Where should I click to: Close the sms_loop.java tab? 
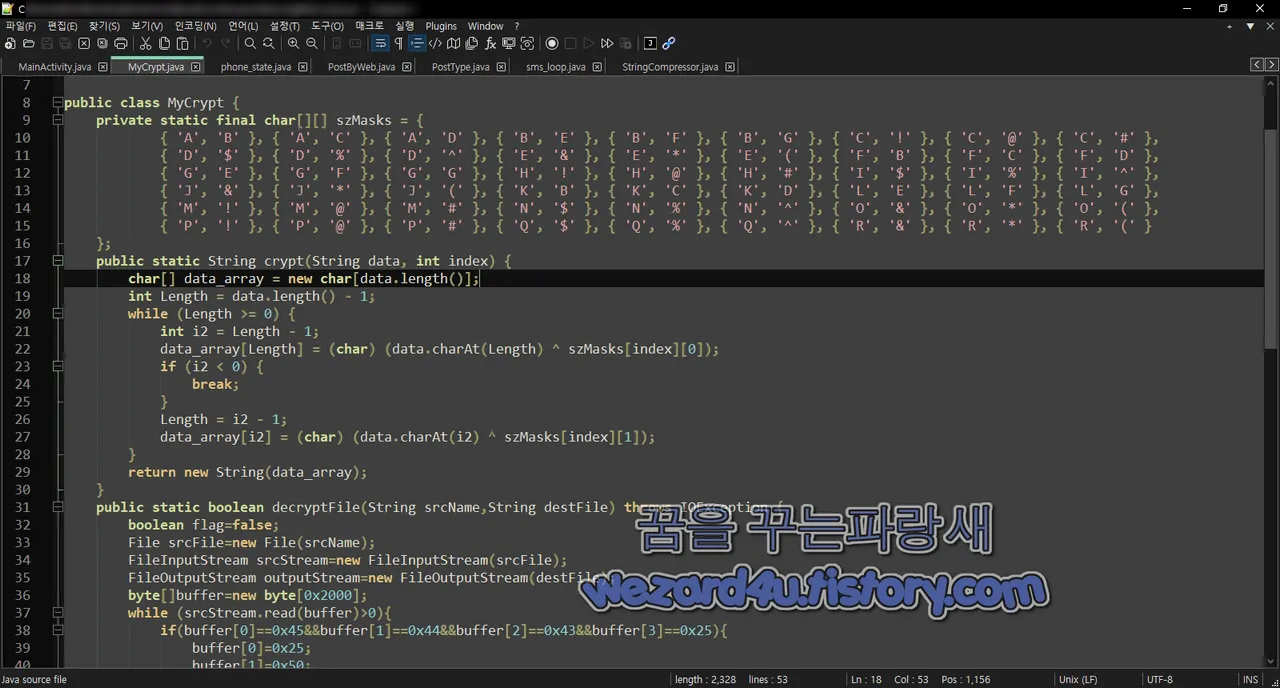(597, 67)
